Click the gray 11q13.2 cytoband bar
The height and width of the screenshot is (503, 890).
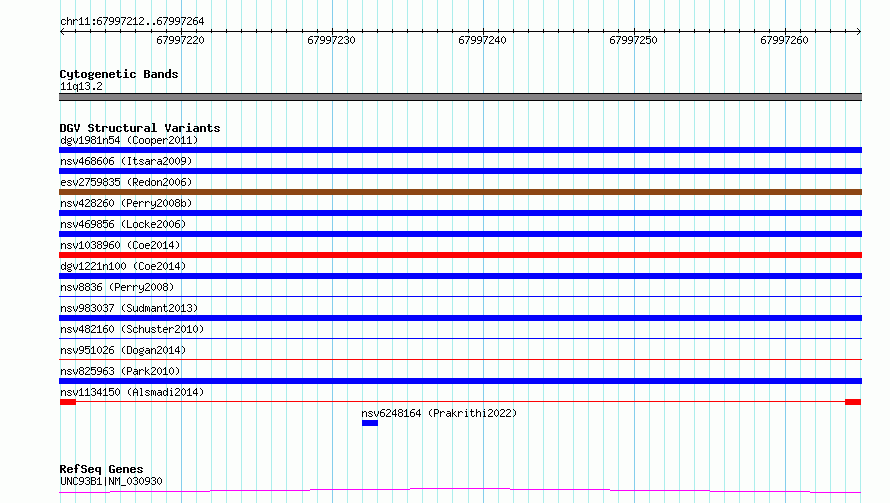[x=460, y=97]
